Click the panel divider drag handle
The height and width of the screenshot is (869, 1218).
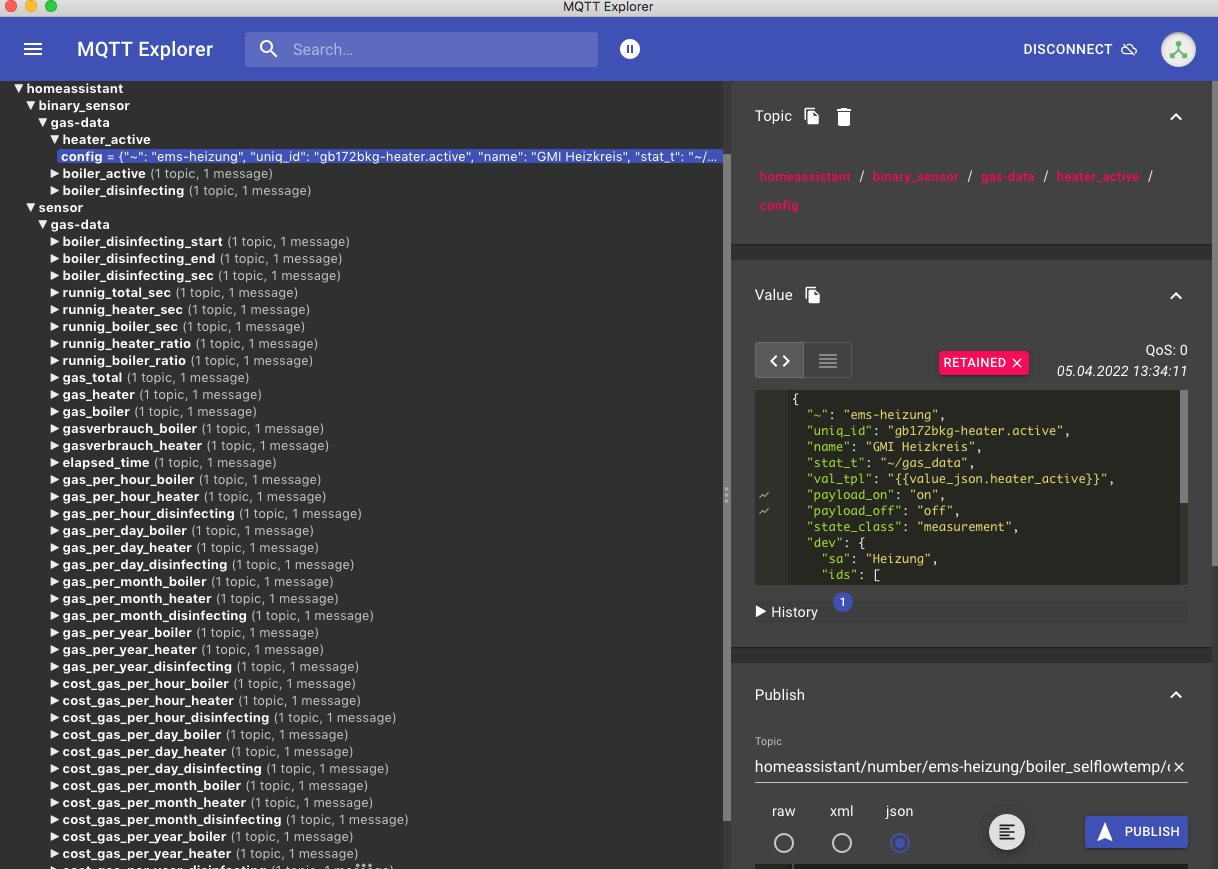[x=726, y=495]
